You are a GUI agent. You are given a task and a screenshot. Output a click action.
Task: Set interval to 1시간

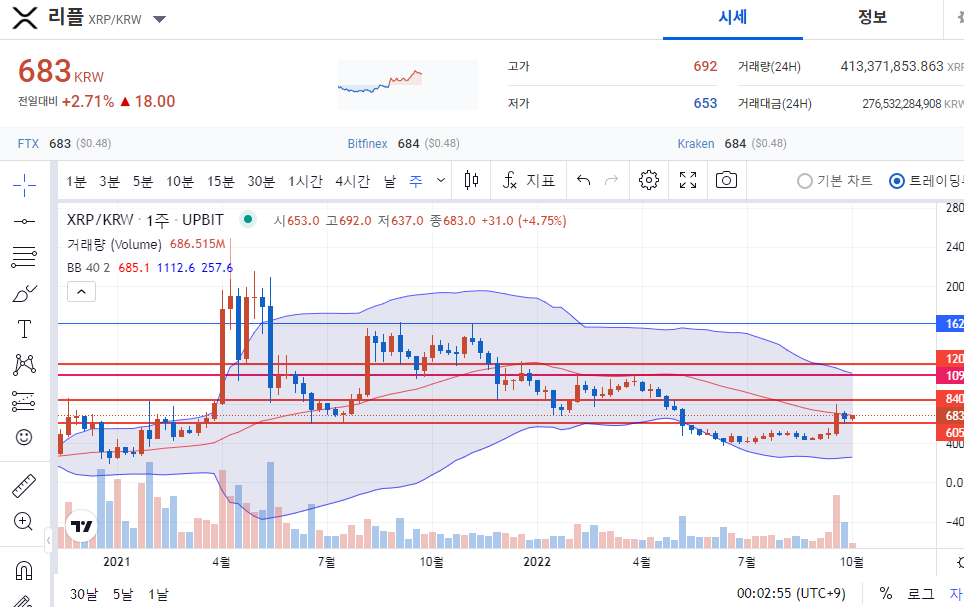tap(306, 181)
